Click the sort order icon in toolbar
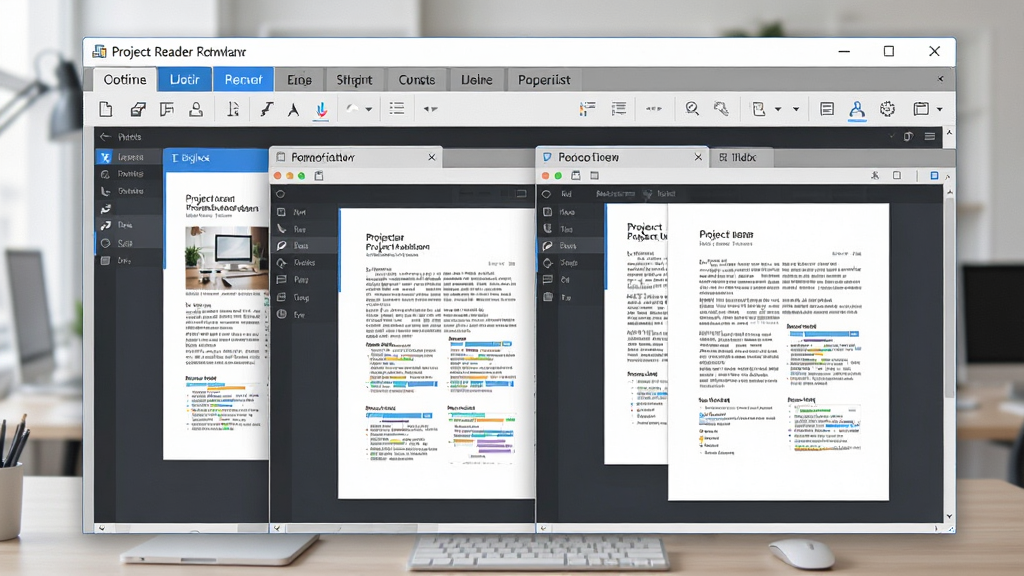This screenshot has height=576, width=1024. click(x=233, y=109)
